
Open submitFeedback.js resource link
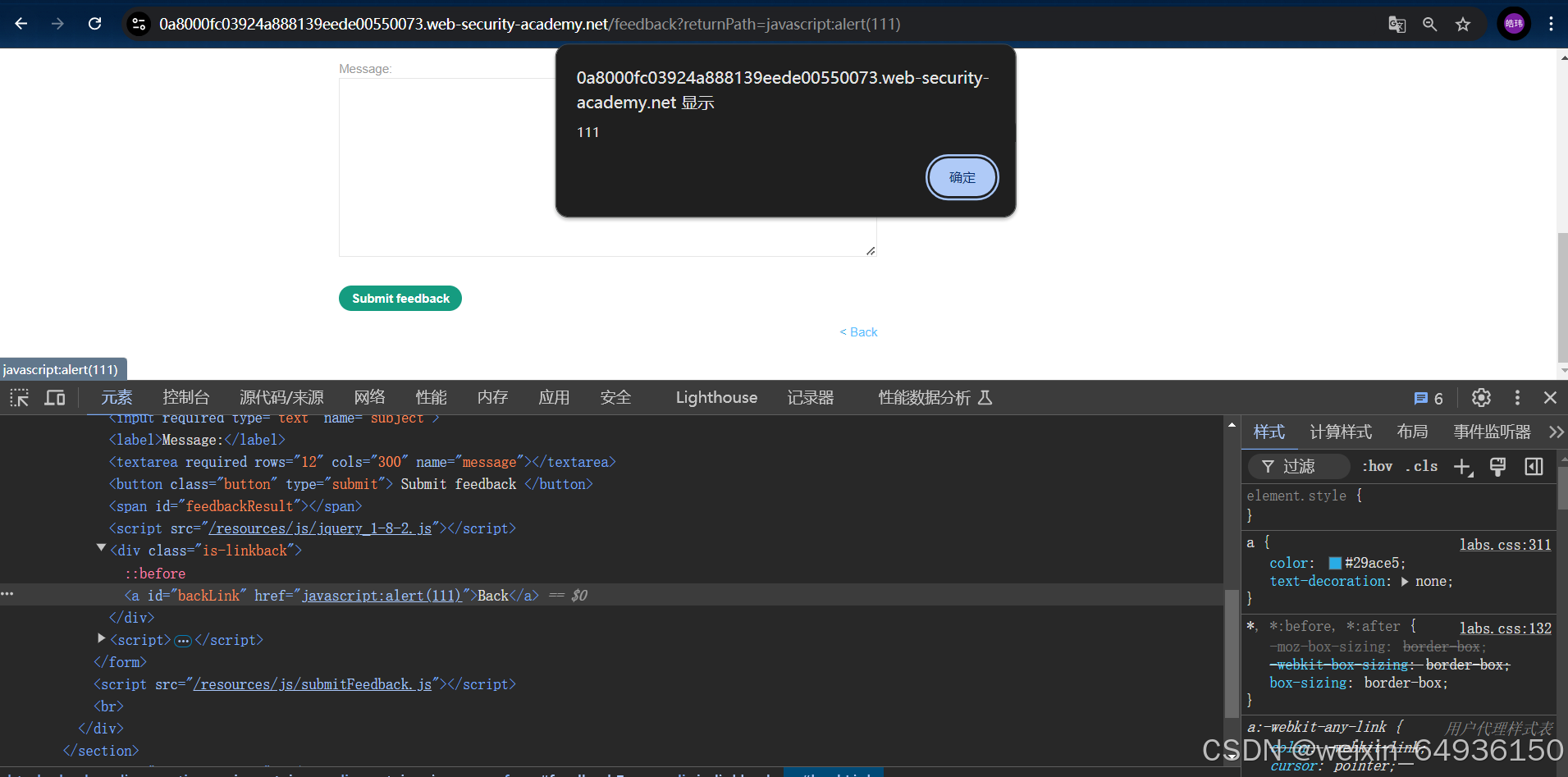point(313,684)
